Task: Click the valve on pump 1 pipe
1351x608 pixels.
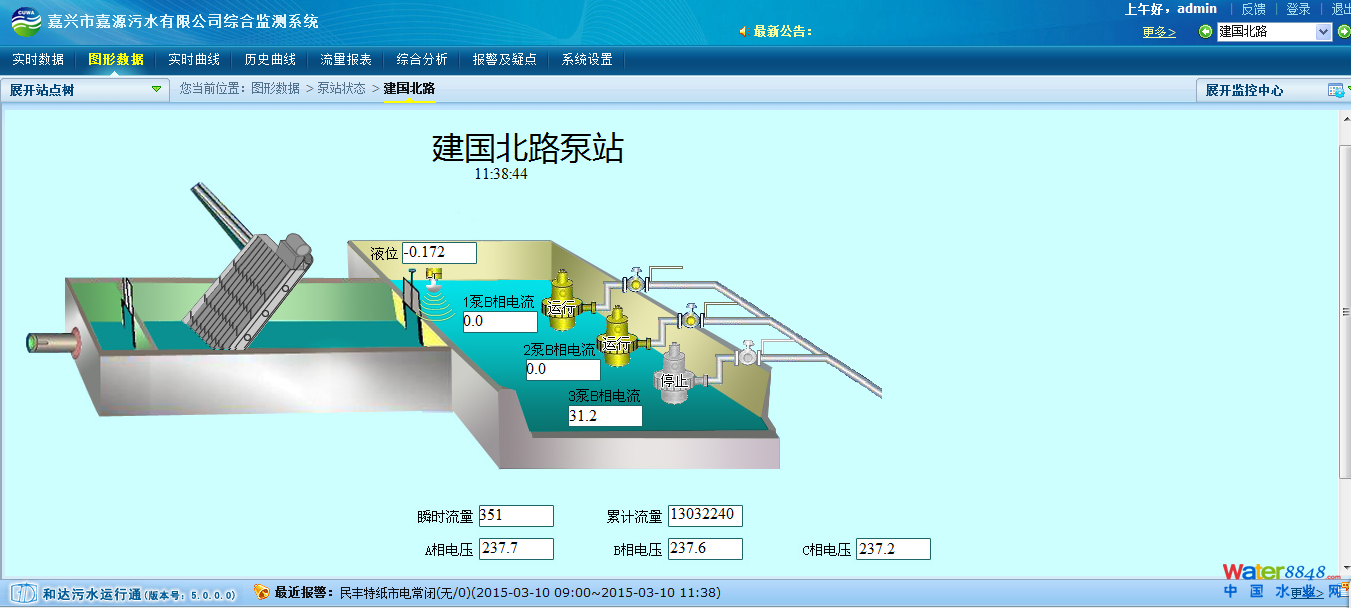Action: click(x=634, y=284)
